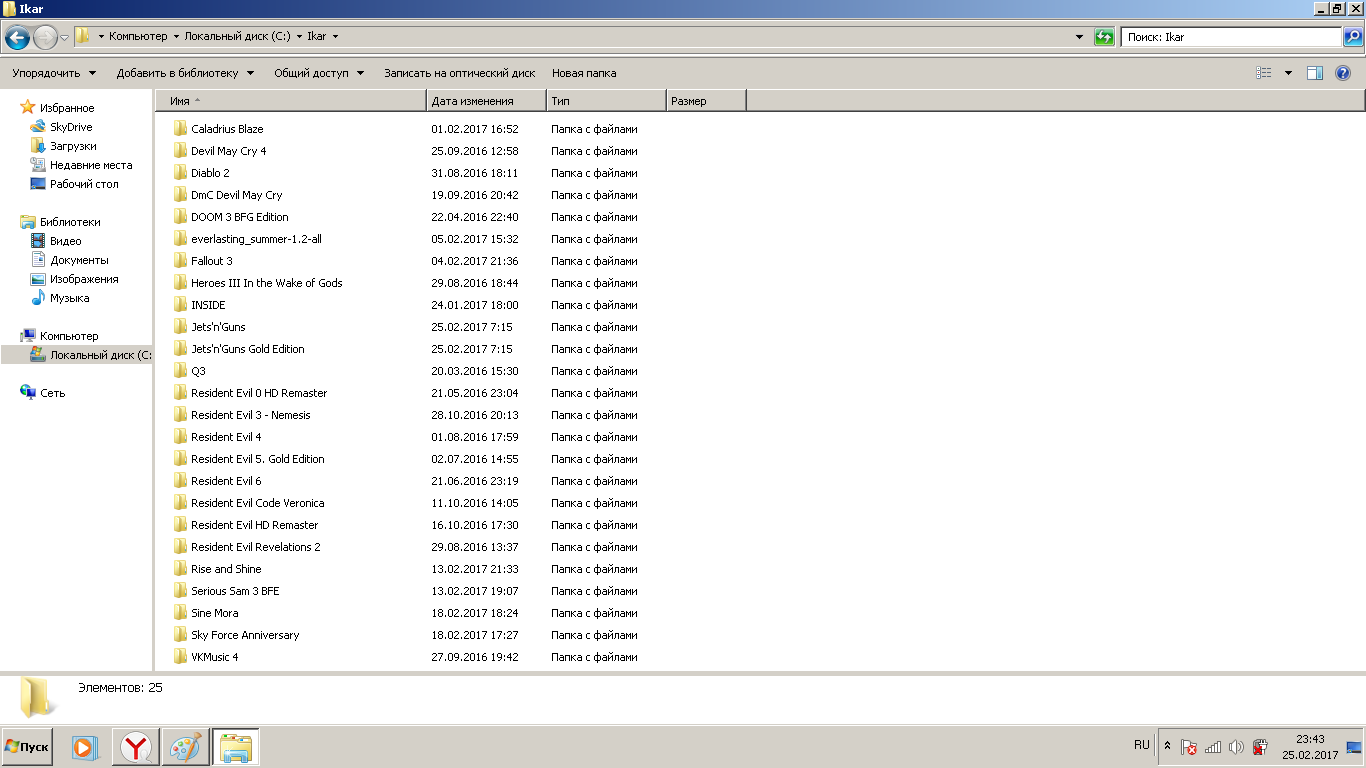1366x768 pixels.
Task: Click the RU language indicator
Action: pyautogui.click(x=1142, y=745)
